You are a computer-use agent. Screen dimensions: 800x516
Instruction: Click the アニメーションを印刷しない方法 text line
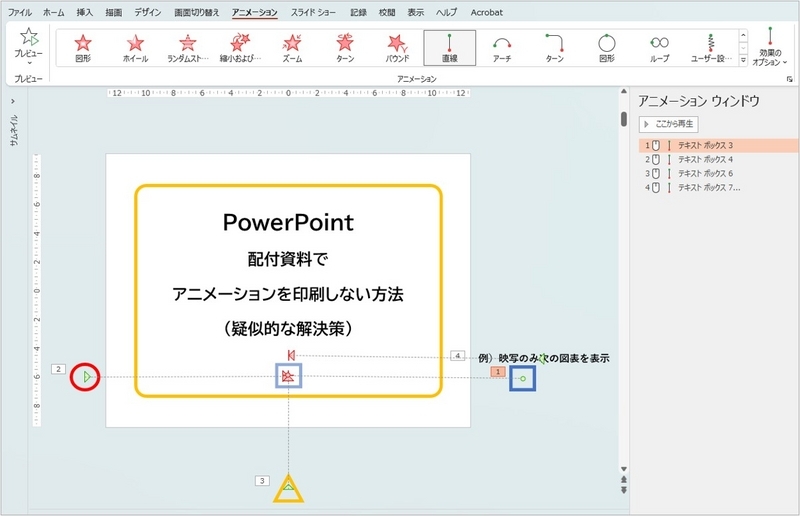(288, 294)
